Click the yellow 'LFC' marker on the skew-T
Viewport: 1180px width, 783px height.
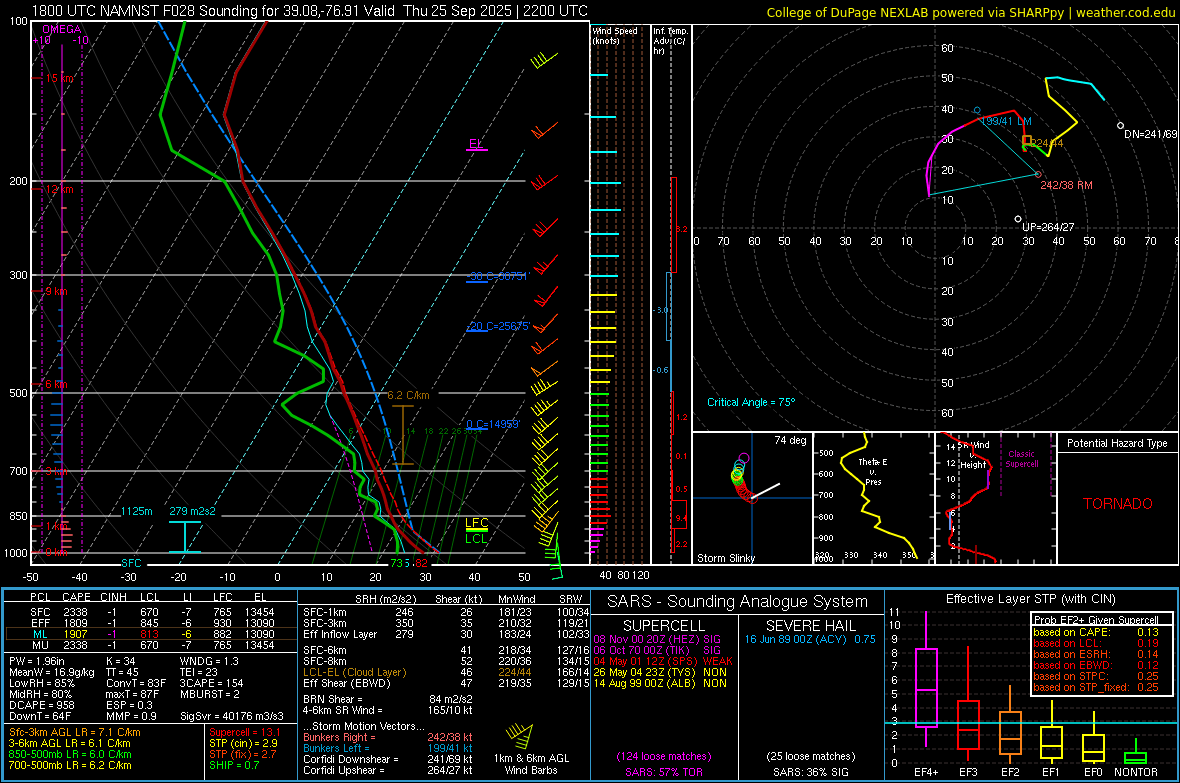476,523
